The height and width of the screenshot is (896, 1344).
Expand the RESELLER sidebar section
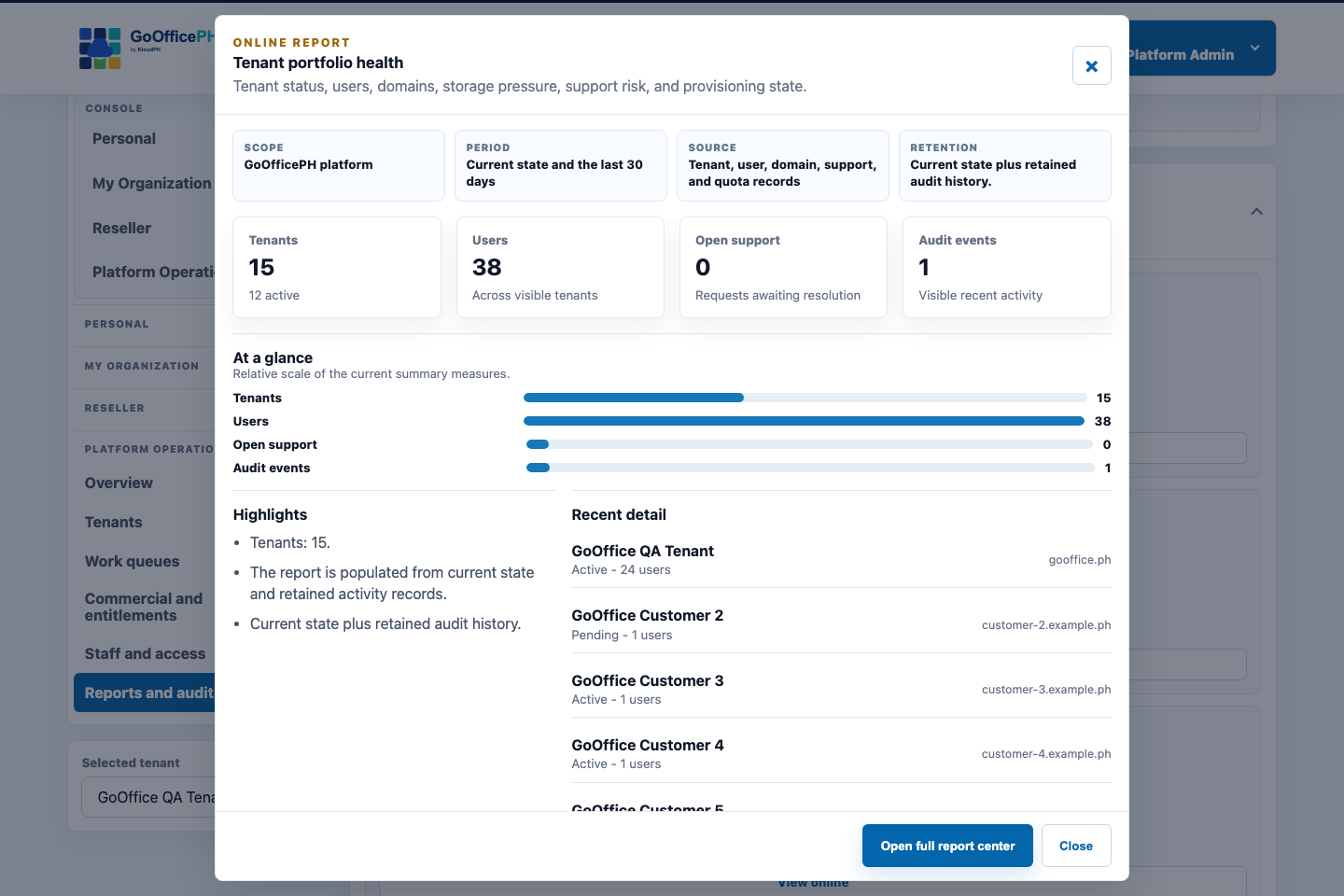(115, 409)
